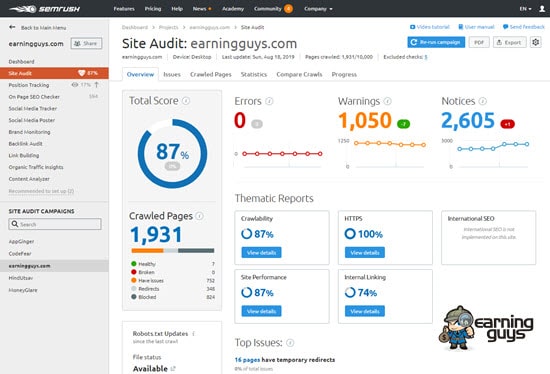550x374 pixels.
Task: Click the Warnings trend chart
Action: [x=382, y=154]
